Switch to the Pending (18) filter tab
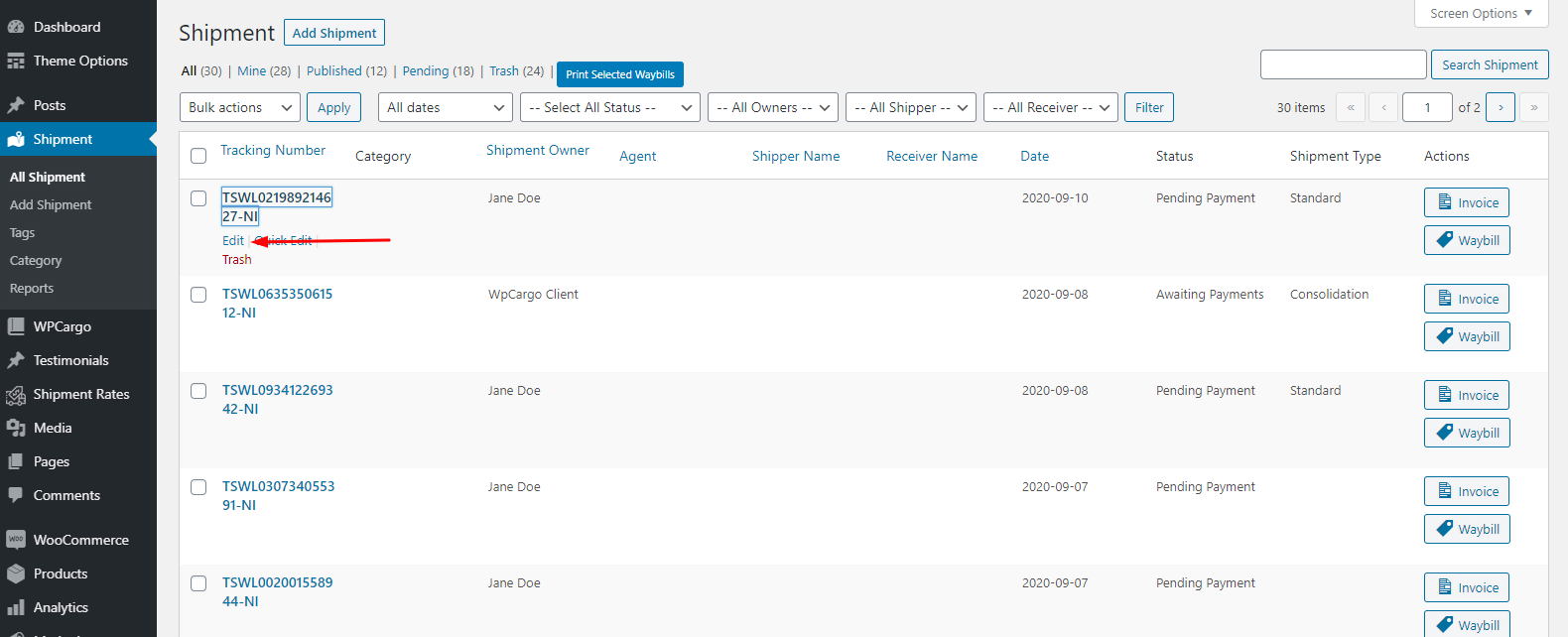The width and height of the screenshot is (1568, 637). pos(438,71)
